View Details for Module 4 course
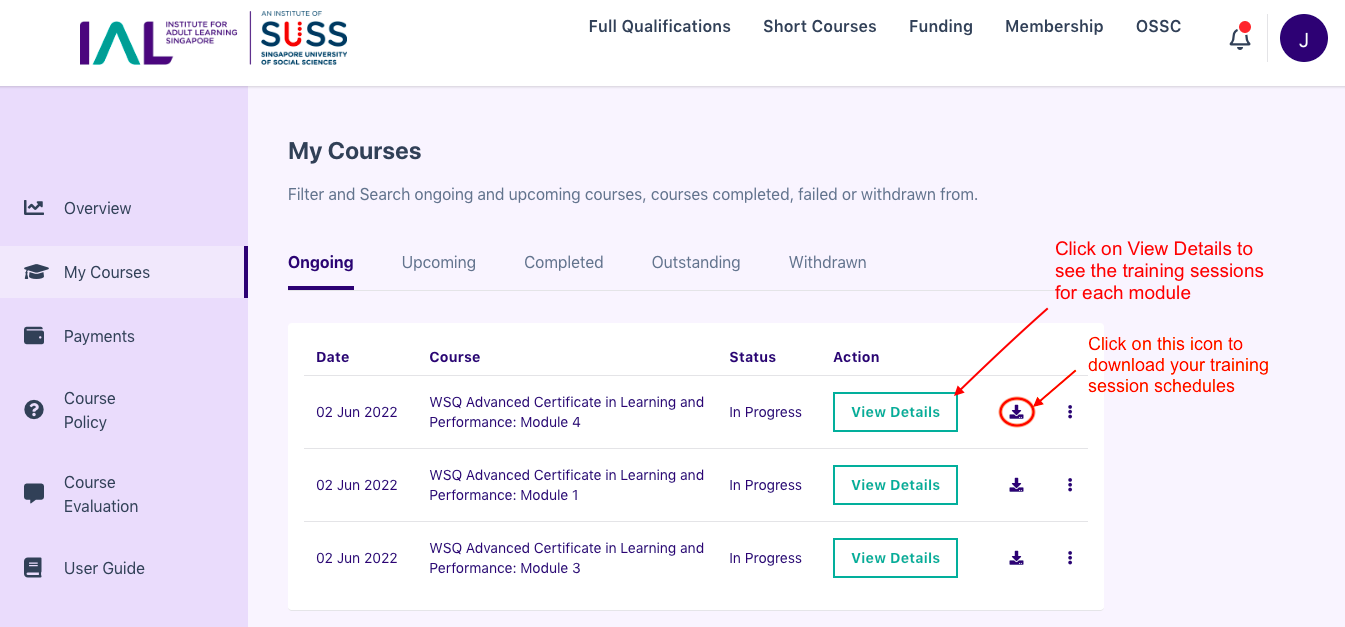1345x627 pixels. point(895,412)
